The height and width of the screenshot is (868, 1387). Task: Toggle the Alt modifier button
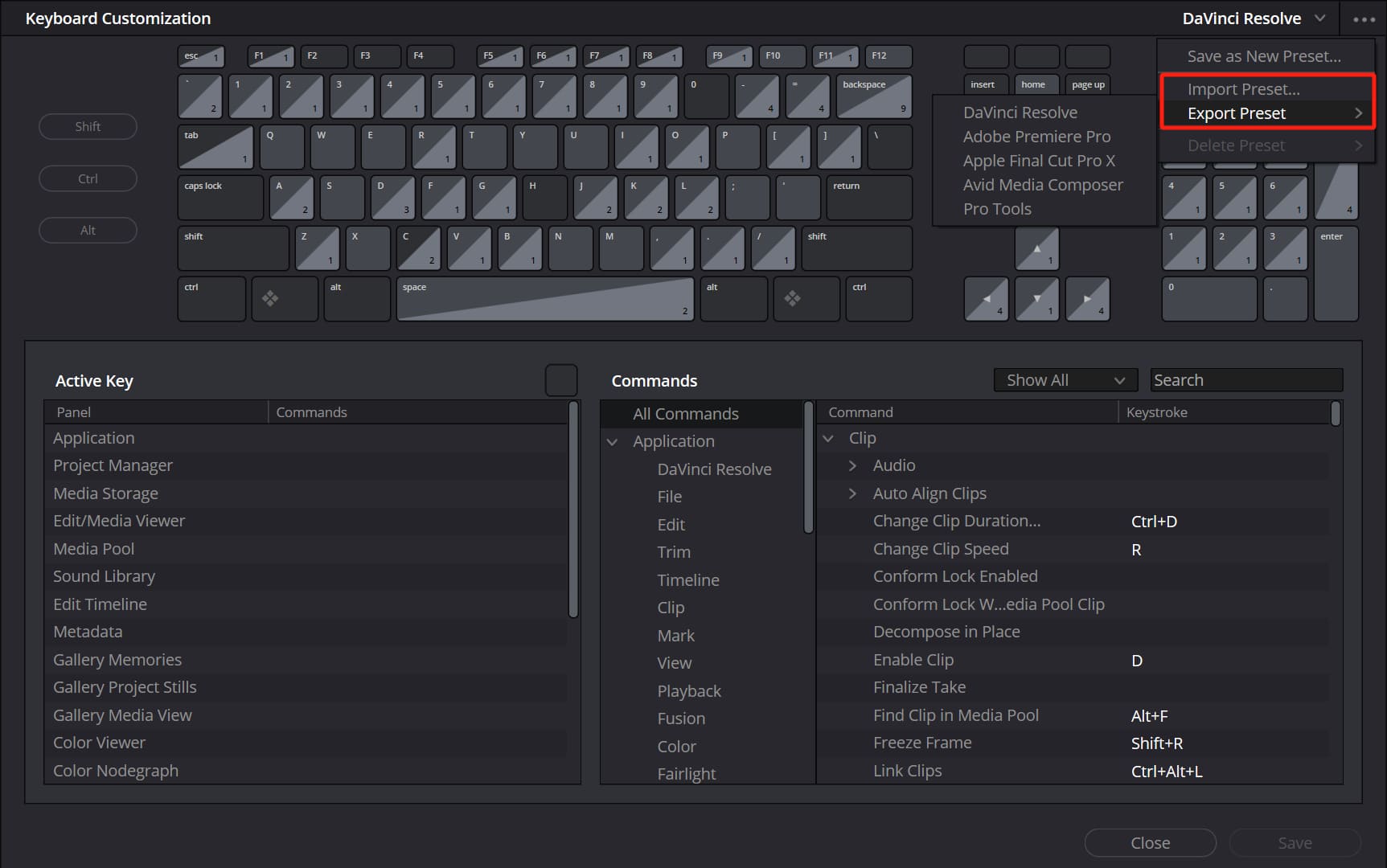88,231
